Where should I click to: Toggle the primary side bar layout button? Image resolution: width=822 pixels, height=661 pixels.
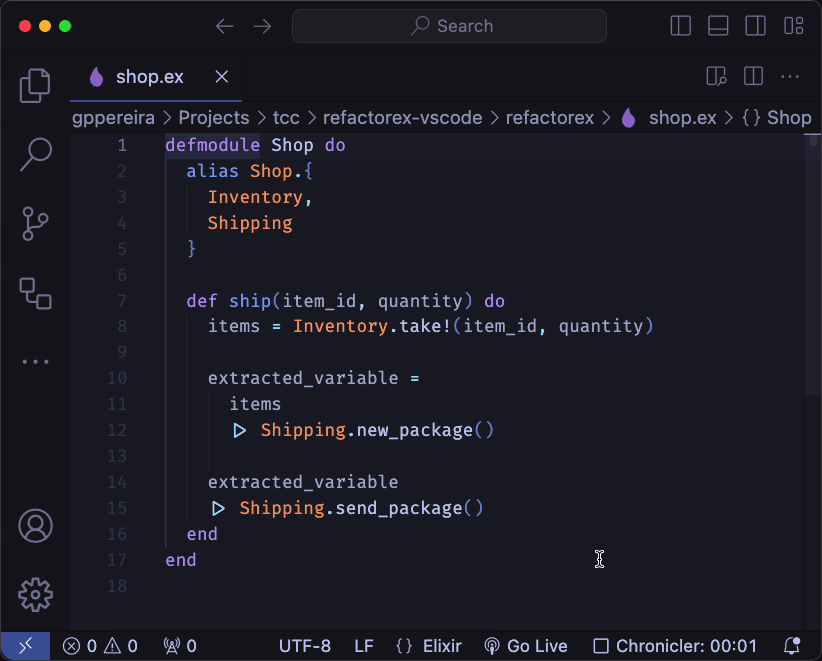pyautogui.click(x=681, y=26)
